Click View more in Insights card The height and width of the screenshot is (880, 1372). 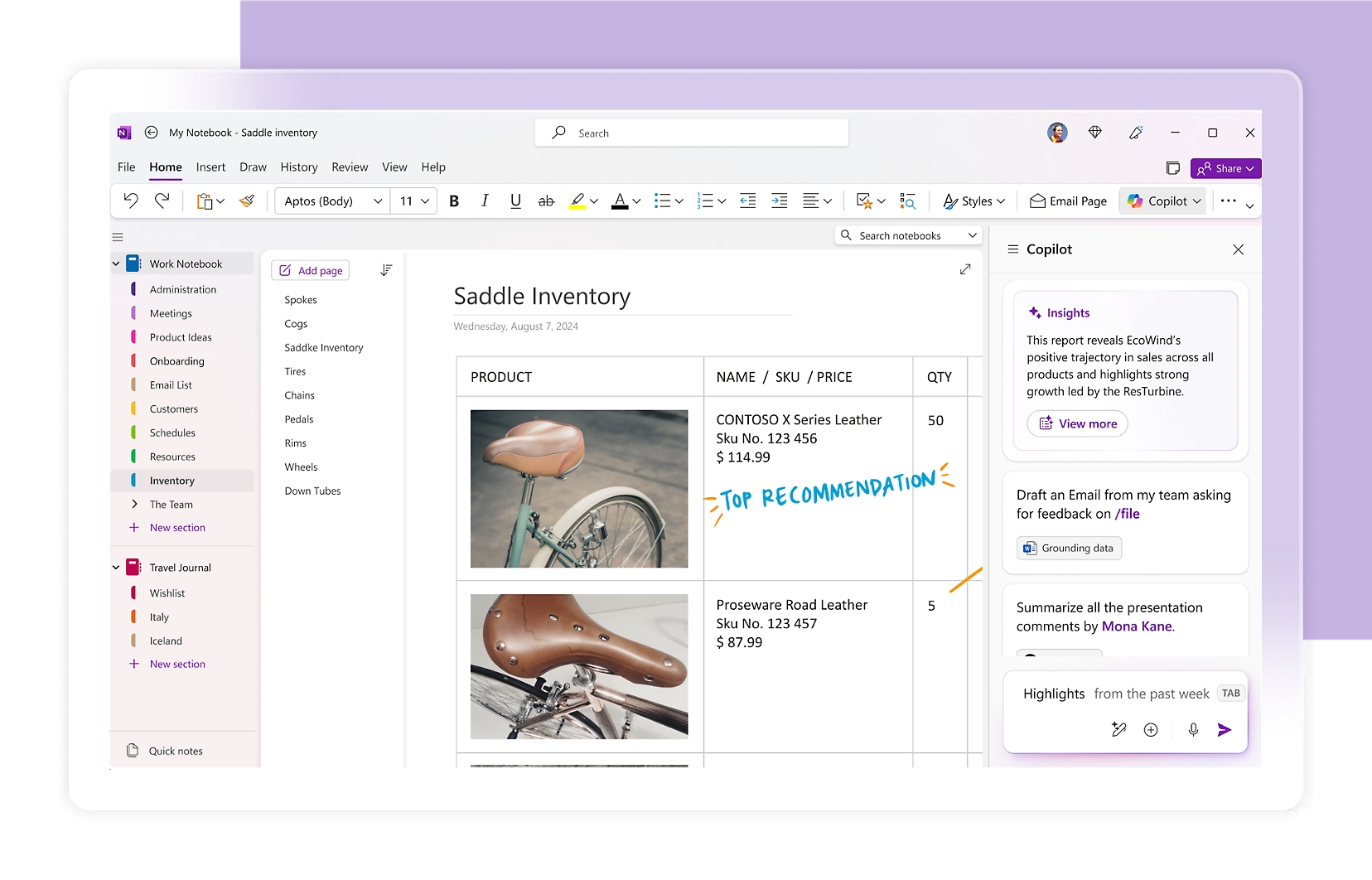pos(1076,423)
